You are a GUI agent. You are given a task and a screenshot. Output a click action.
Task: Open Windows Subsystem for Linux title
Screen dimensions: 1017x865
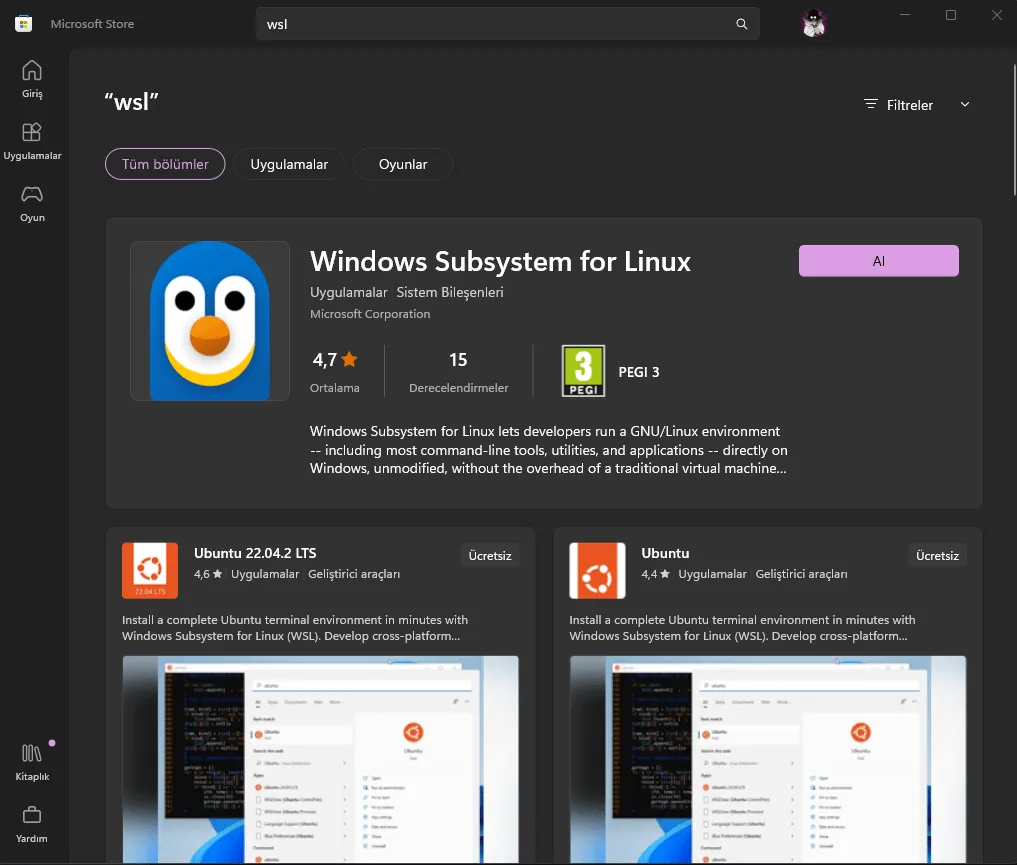point(500,261)
